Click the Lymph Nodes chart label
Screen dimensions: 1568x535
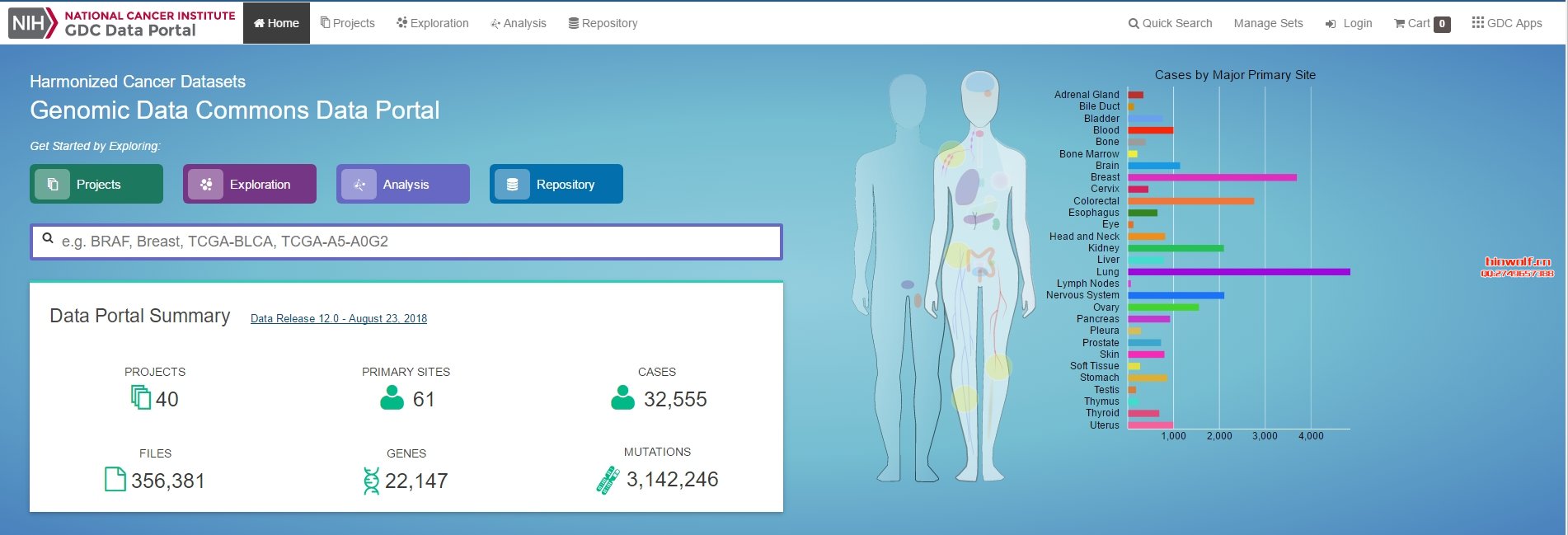click(1088, 284)
